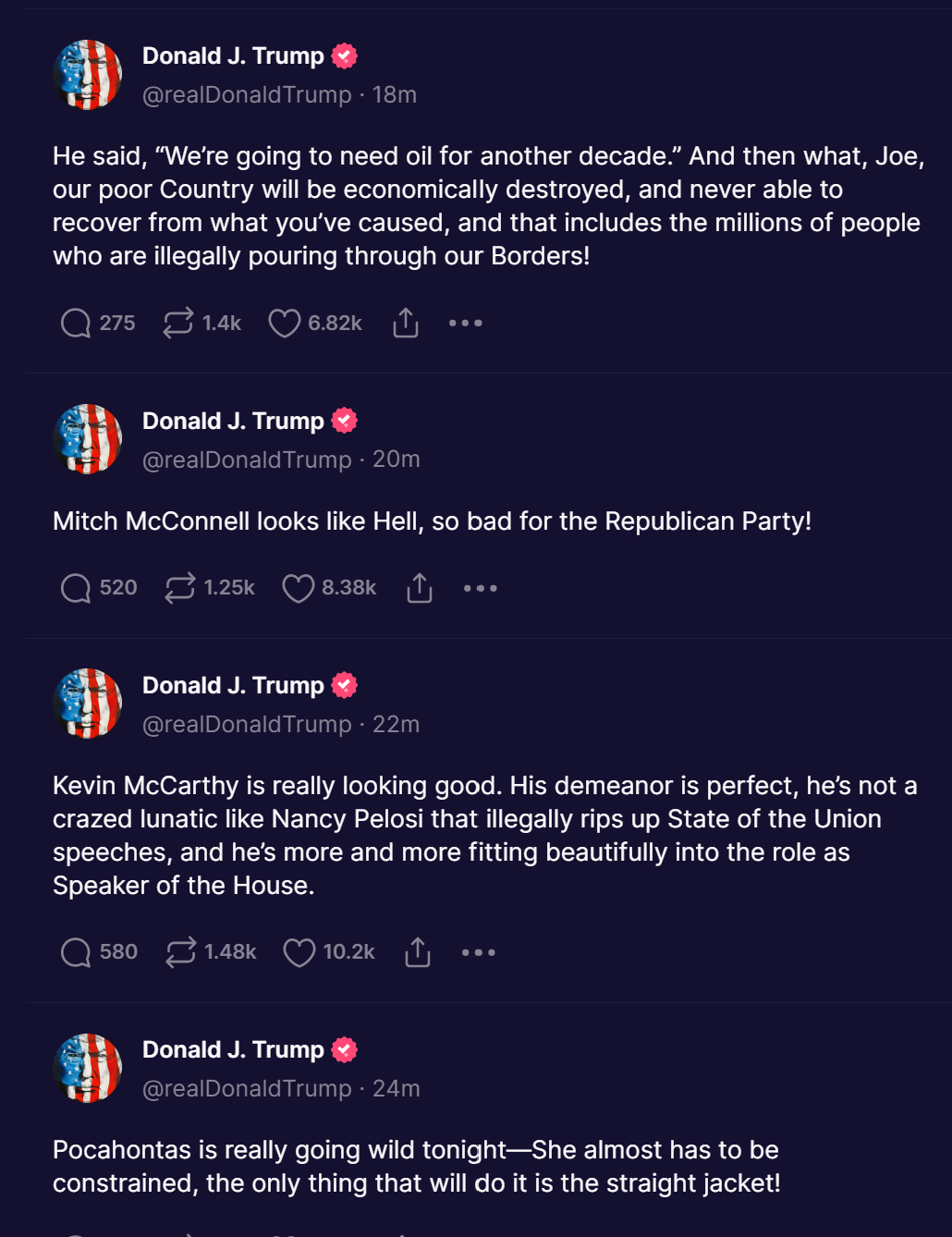The width and height of the screenshot is (952, 1237).
Task: Open profile picture on the 18m post
Action: tap(88, 75)
